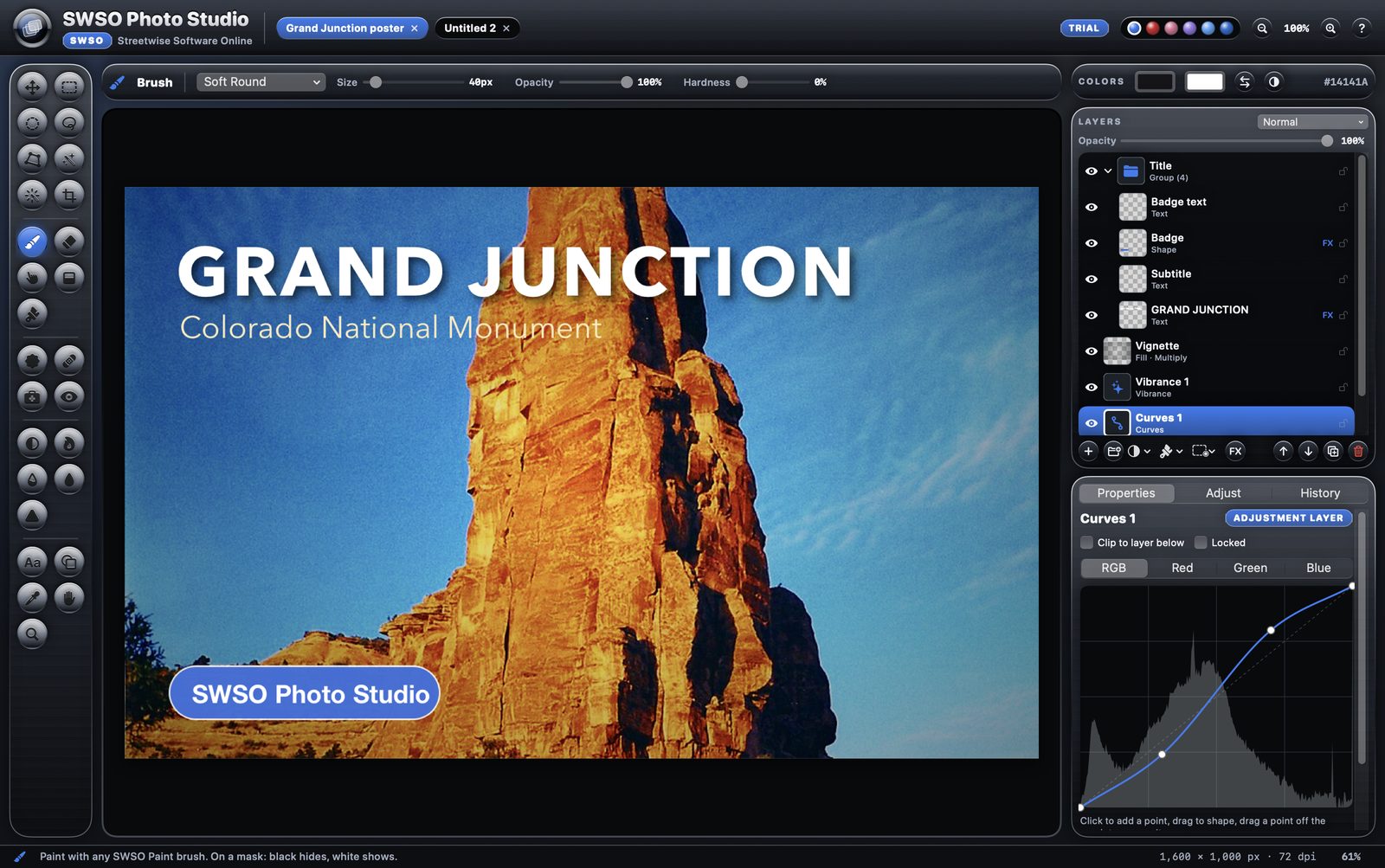Select the Rectangular Marquee tool
Viewport: 1385px width, 868px height.
(x=69, y=86)
